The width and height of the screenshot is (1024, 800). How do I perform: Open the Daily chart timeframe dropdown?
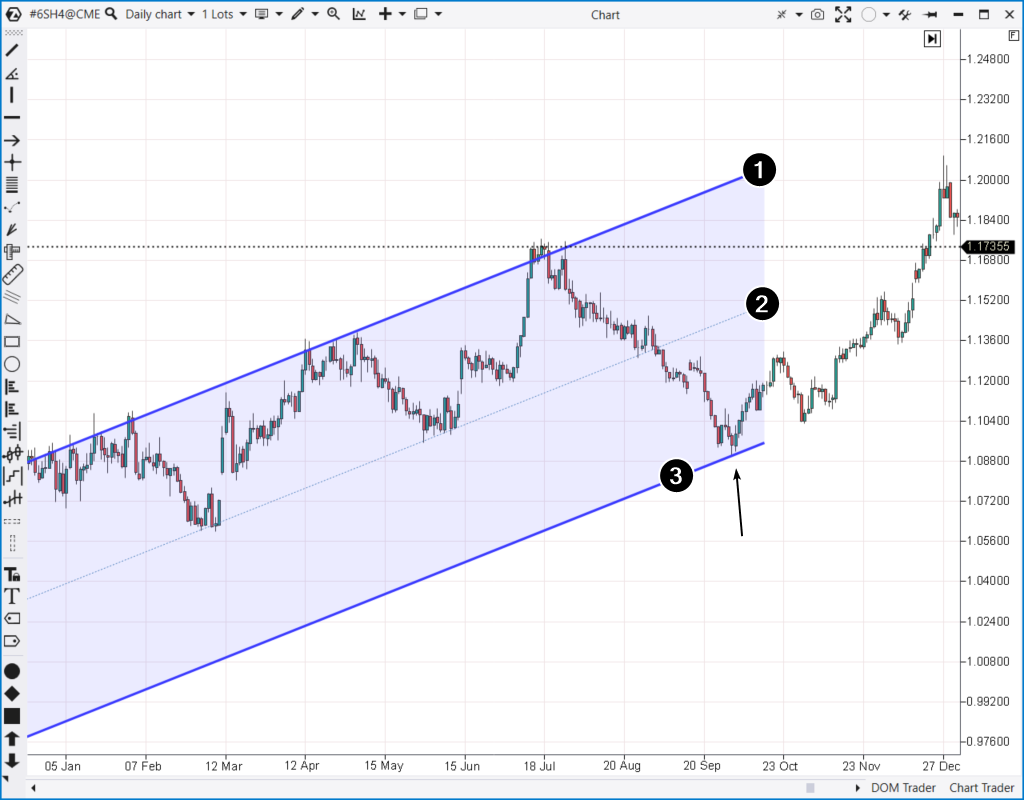click(191, 14)
